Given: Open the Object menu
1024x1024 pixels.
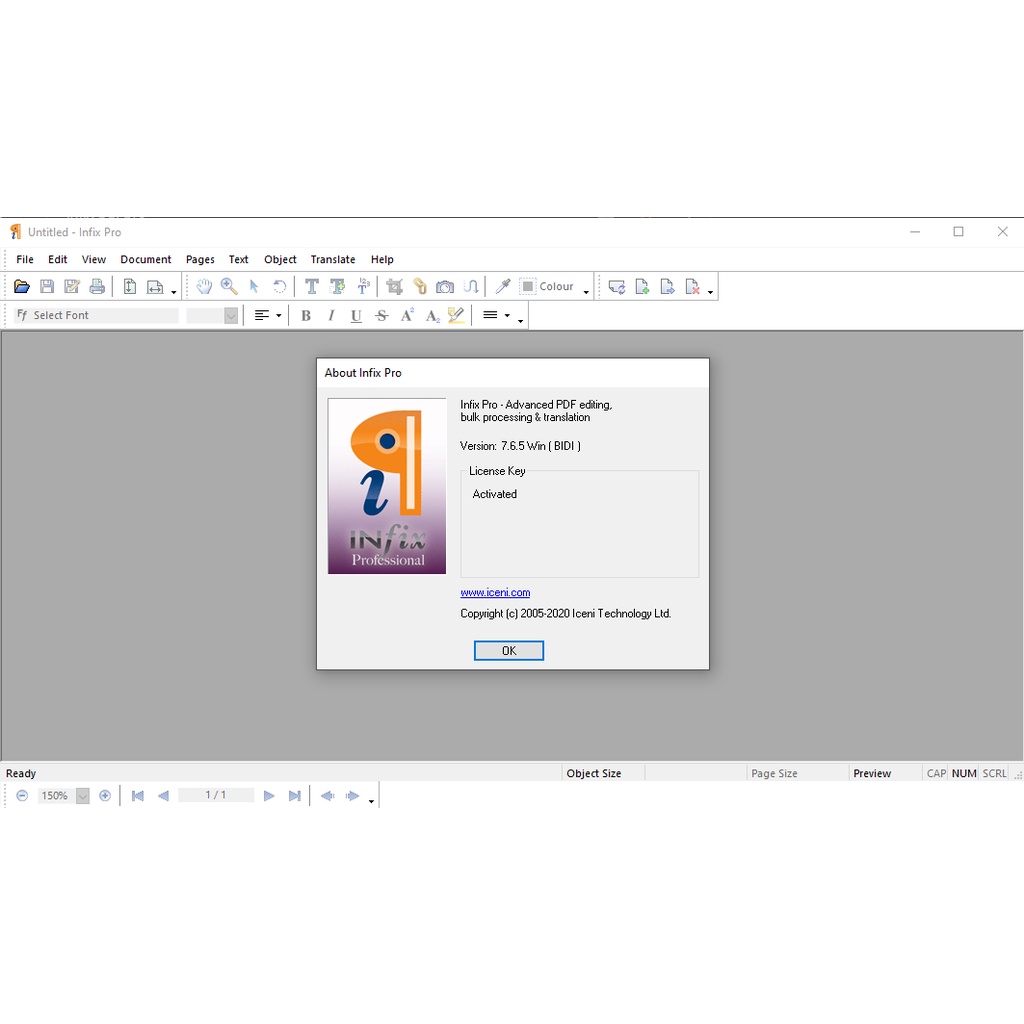Looking at the screenshot, I should (x=280, y=259).
